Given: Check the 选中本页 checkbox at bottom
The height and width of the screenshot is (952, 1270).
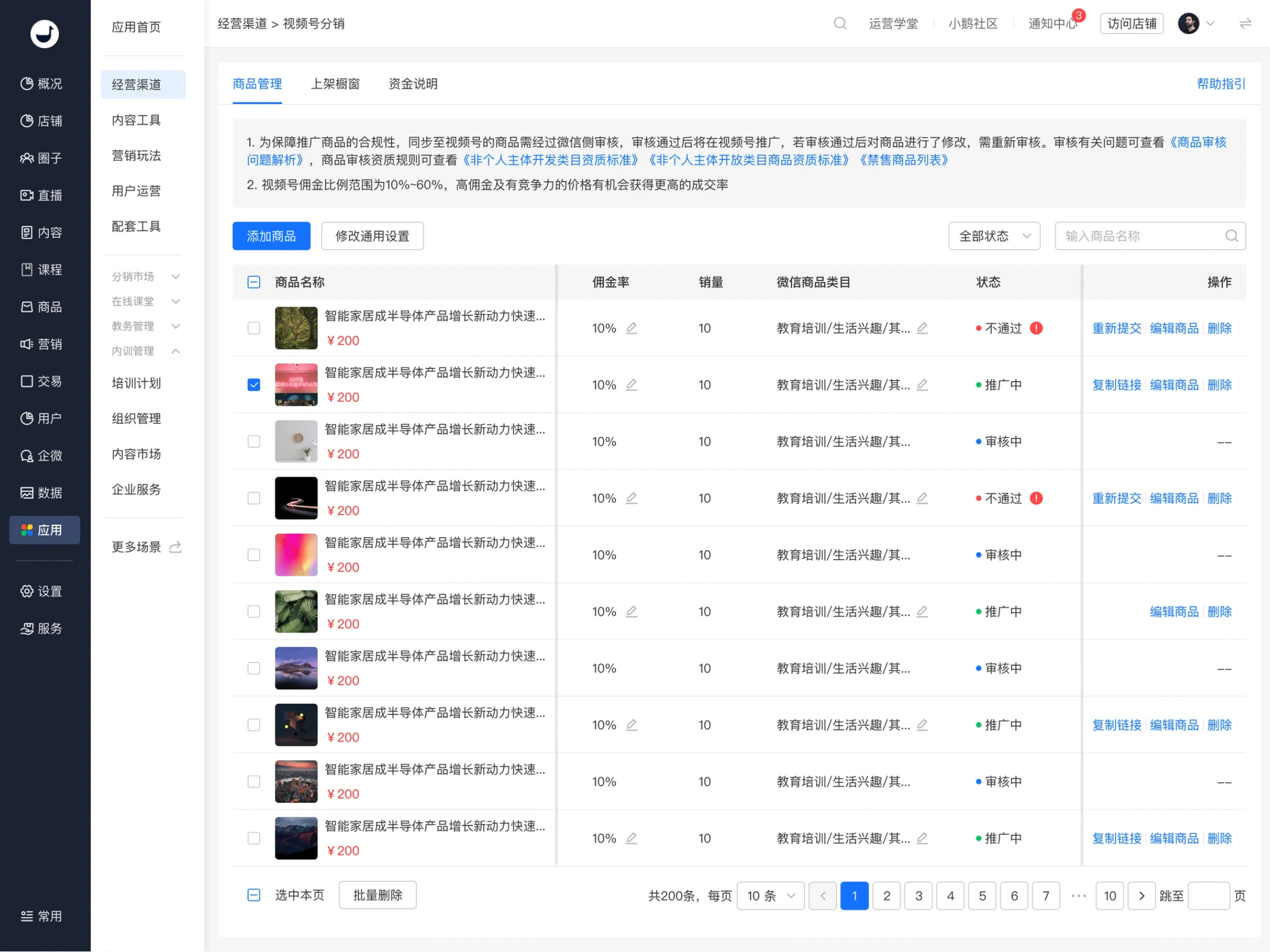Looking at the screenshot, I should pos(254,895).
